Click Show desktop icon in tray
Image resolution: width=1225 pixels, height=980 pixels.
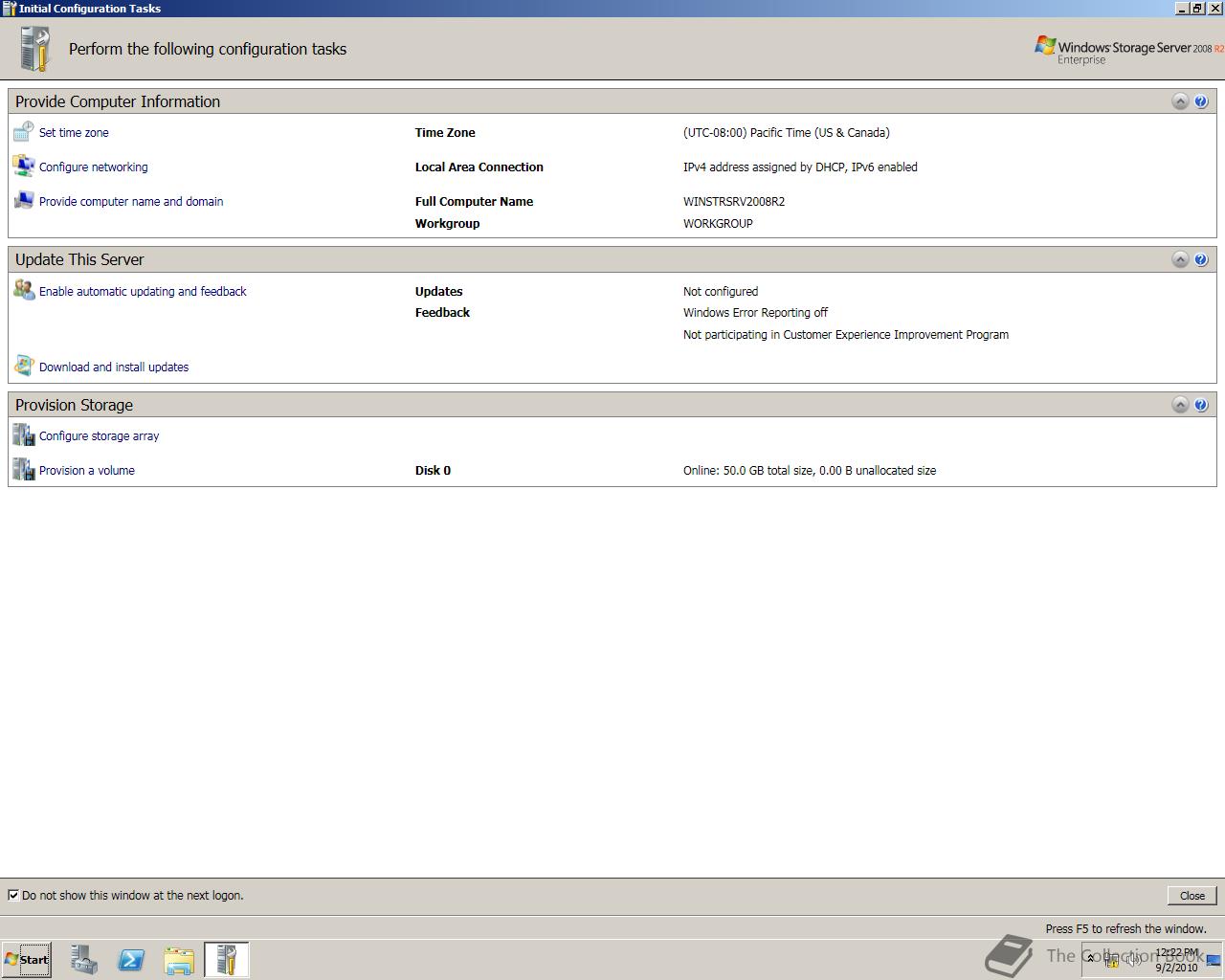[x=1214, y=960]
